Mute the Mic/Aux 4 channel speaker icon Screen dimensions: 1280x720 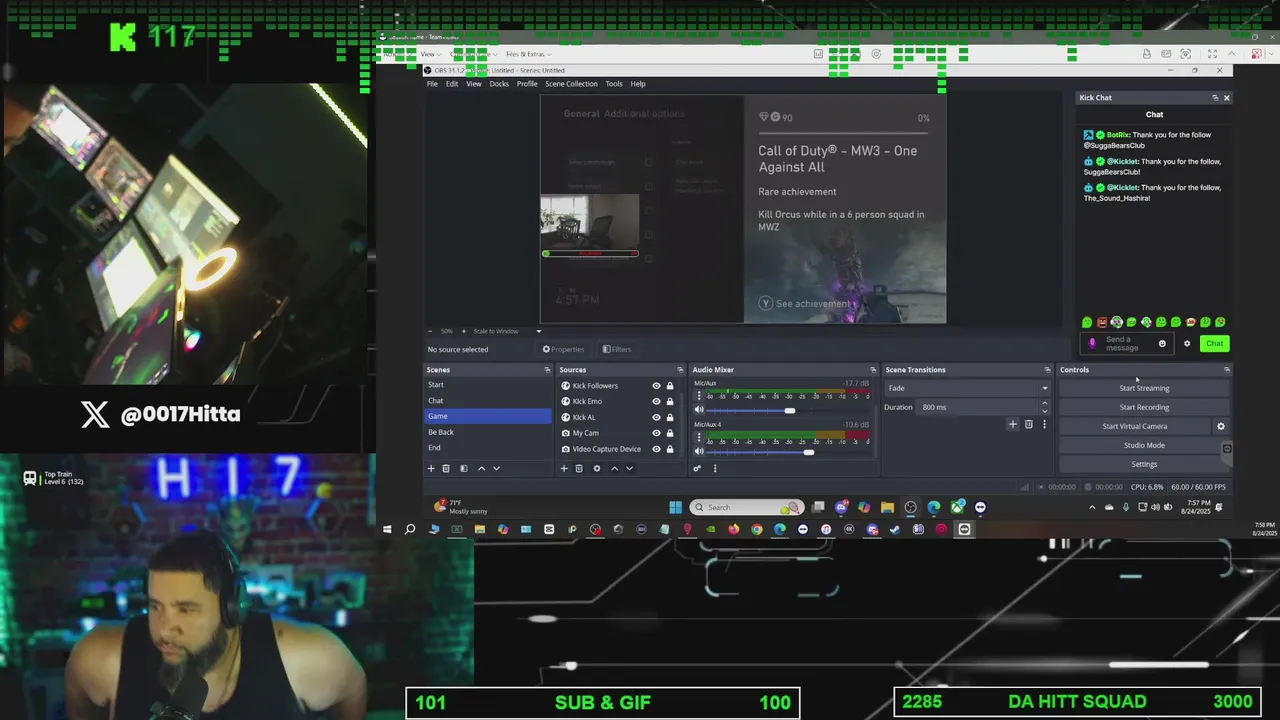tap(699, 452)
